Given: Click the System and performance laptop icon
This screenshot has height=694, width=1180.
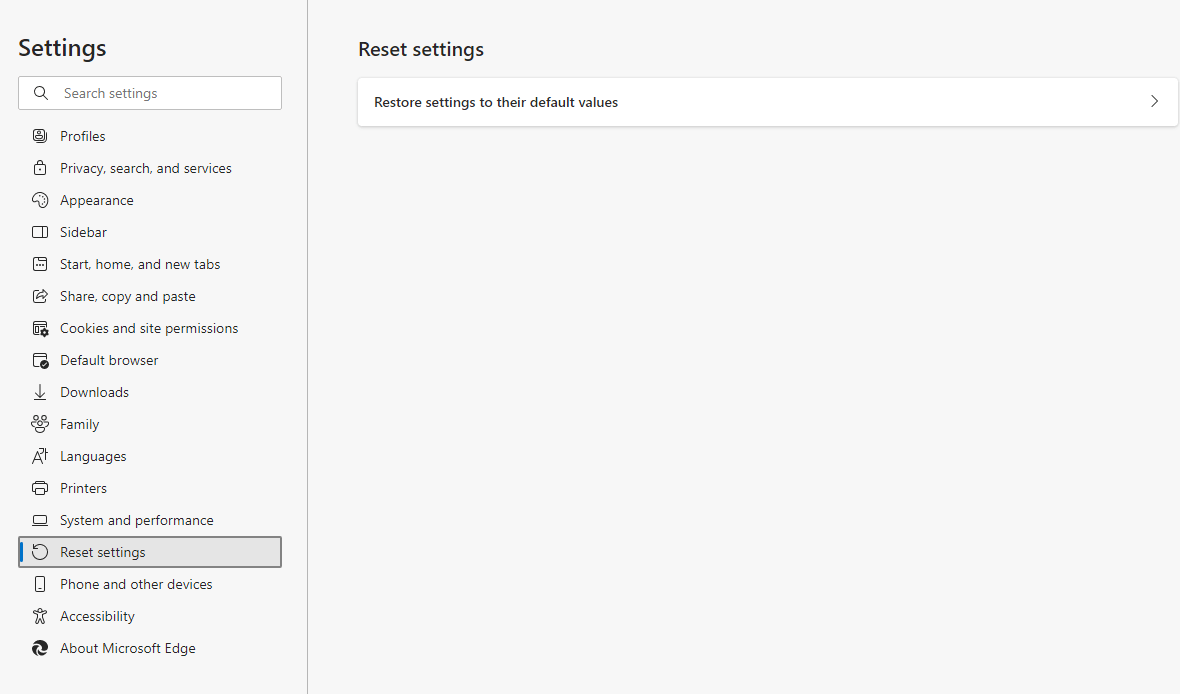Looking at the screenshot, I should pos(40,520).
